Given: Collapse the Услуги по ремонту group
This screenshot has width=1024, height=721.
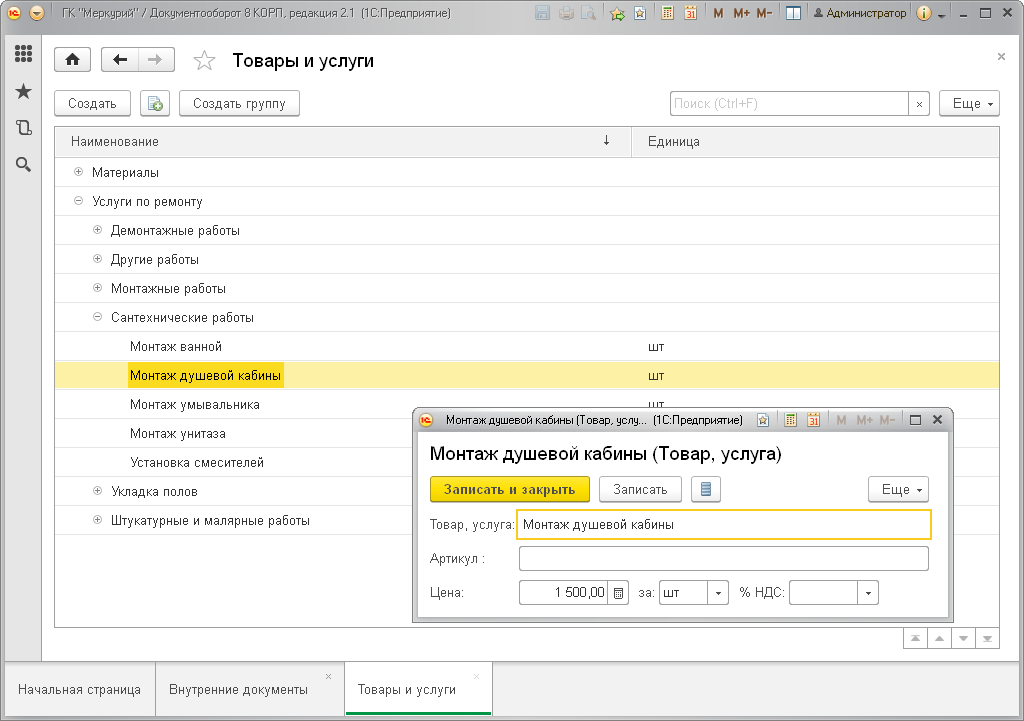Looking at the screenshot, I should point(78,200).
